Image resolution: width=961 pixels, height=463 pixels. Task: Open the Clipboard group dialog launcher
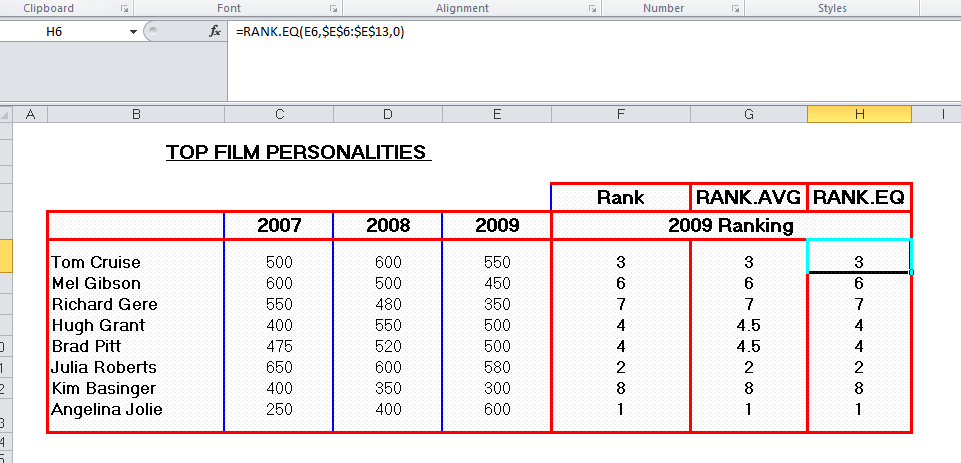tap(125, 9)
